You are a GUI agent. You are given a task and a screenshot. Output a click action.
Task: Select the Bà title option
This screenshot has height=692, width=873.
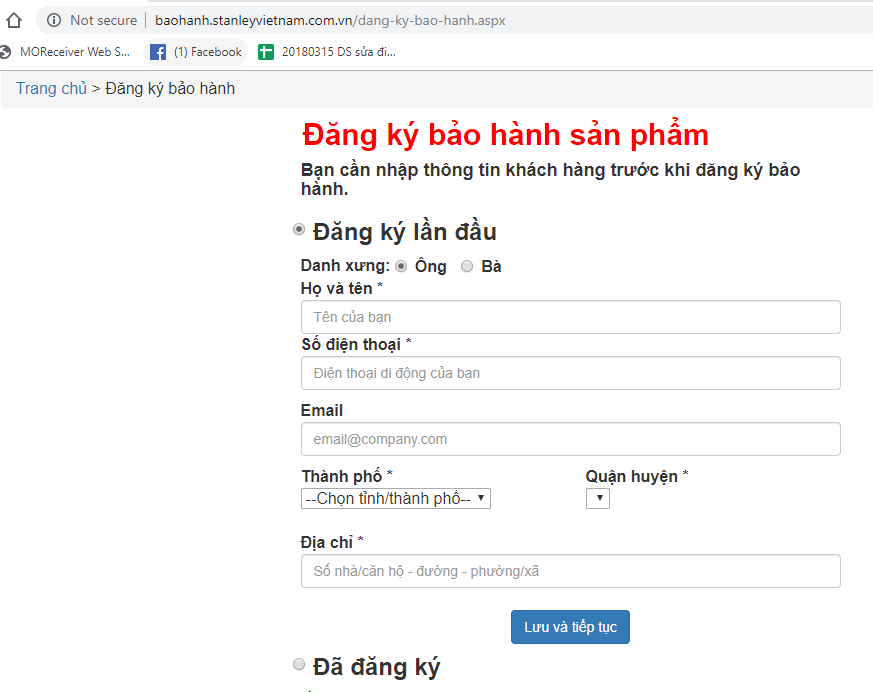click(x=467, y=266)
